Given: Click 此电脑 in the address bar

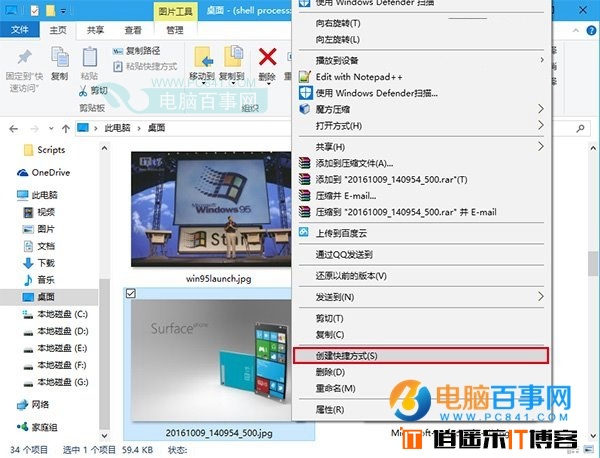Looking at the screenshot, I should click(x=117, y=128).
